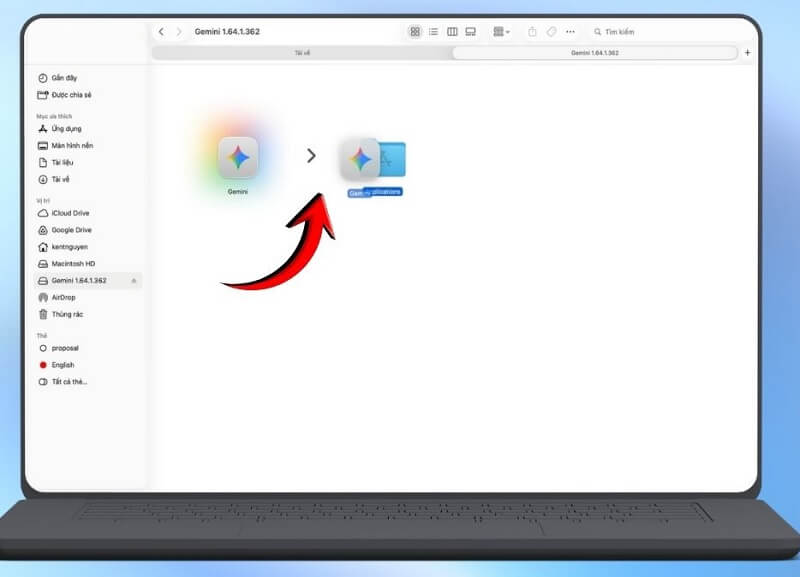Select the Gemini app icon

(x=238, y=157)
